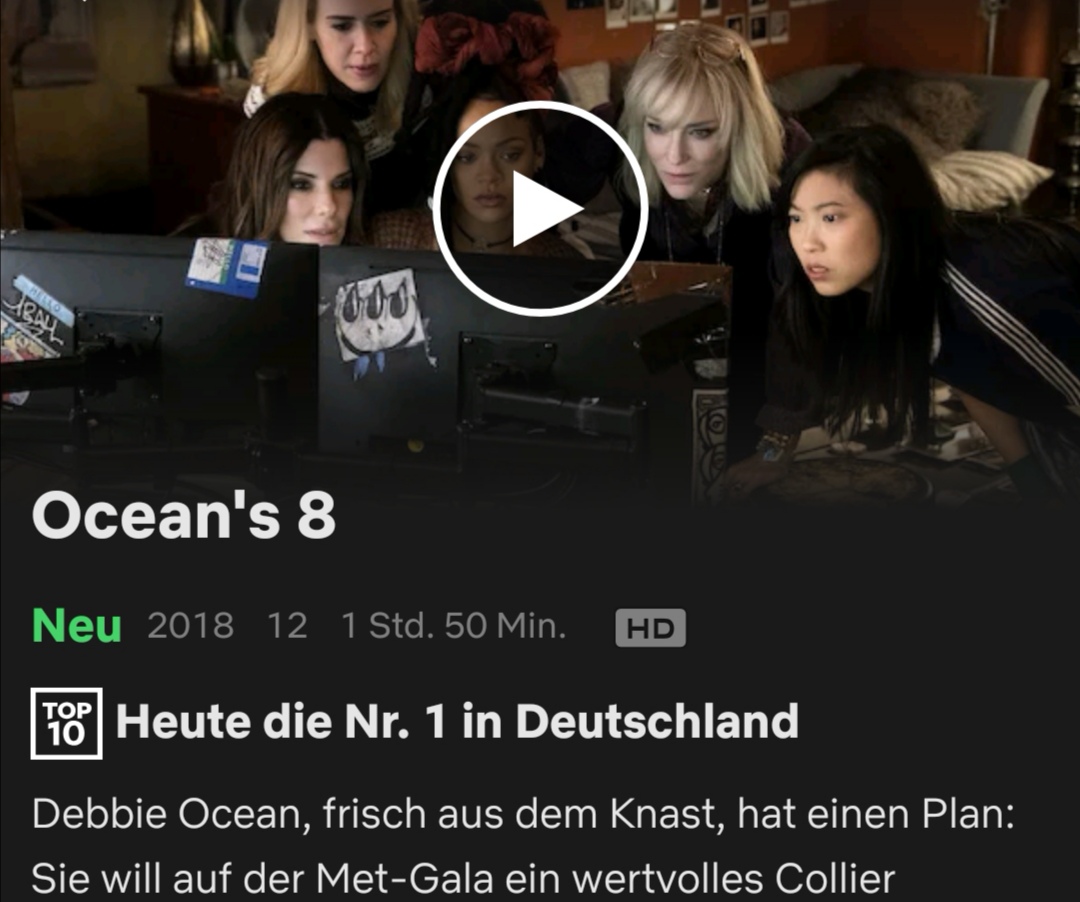
Task: Tap the striped cushion on the sofa
Action: [x=986, y=180]
